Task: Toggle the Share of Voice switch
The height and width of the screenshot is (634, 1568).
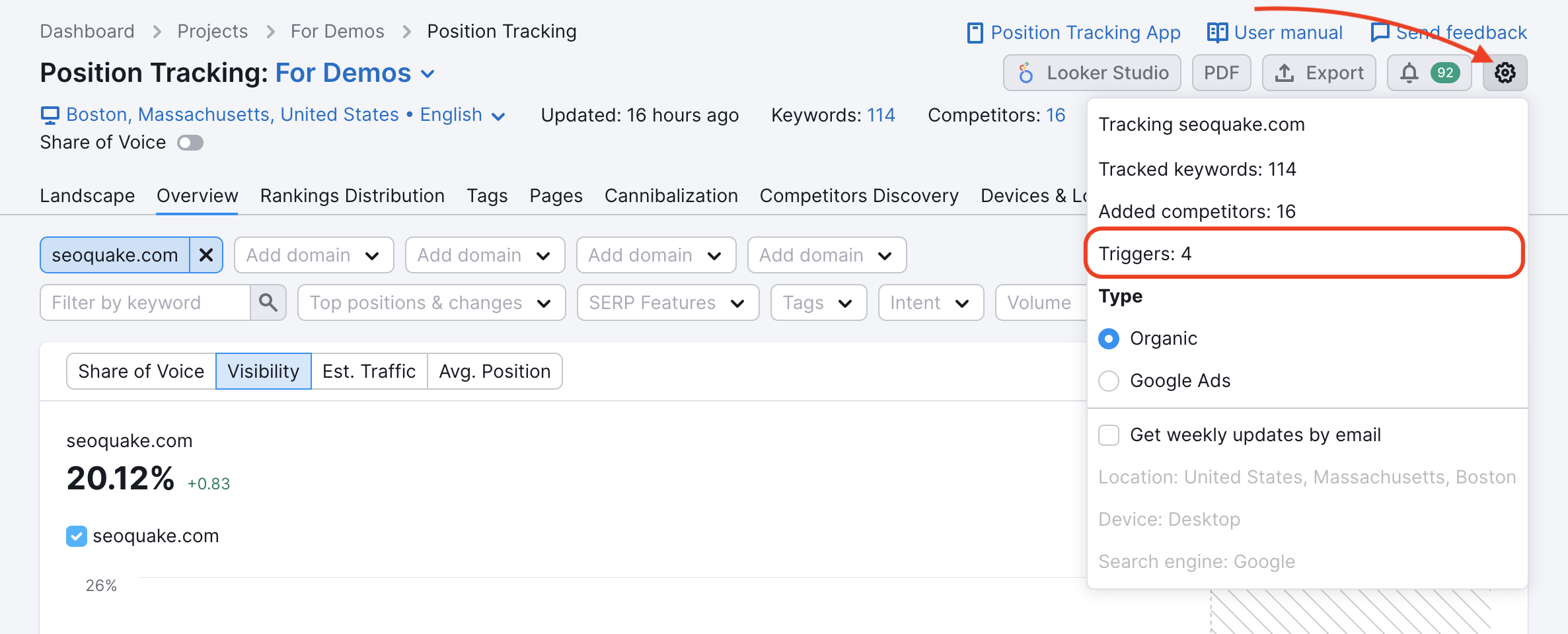Action: tap(190, 143)
